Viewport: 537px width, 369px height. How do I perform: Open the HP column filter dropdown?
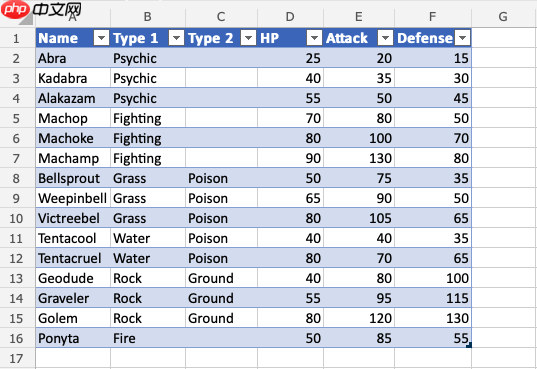[x=314, y=38]
